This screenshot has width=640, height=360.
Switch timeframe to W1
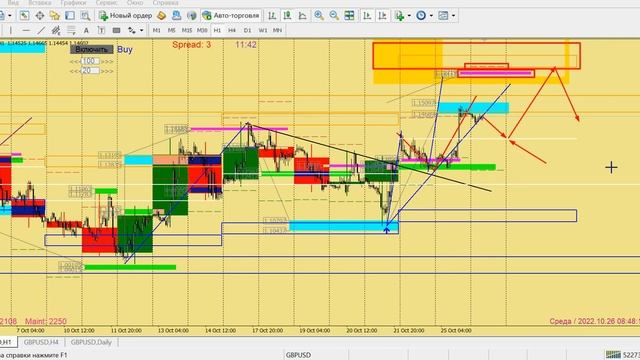(262, 30)
